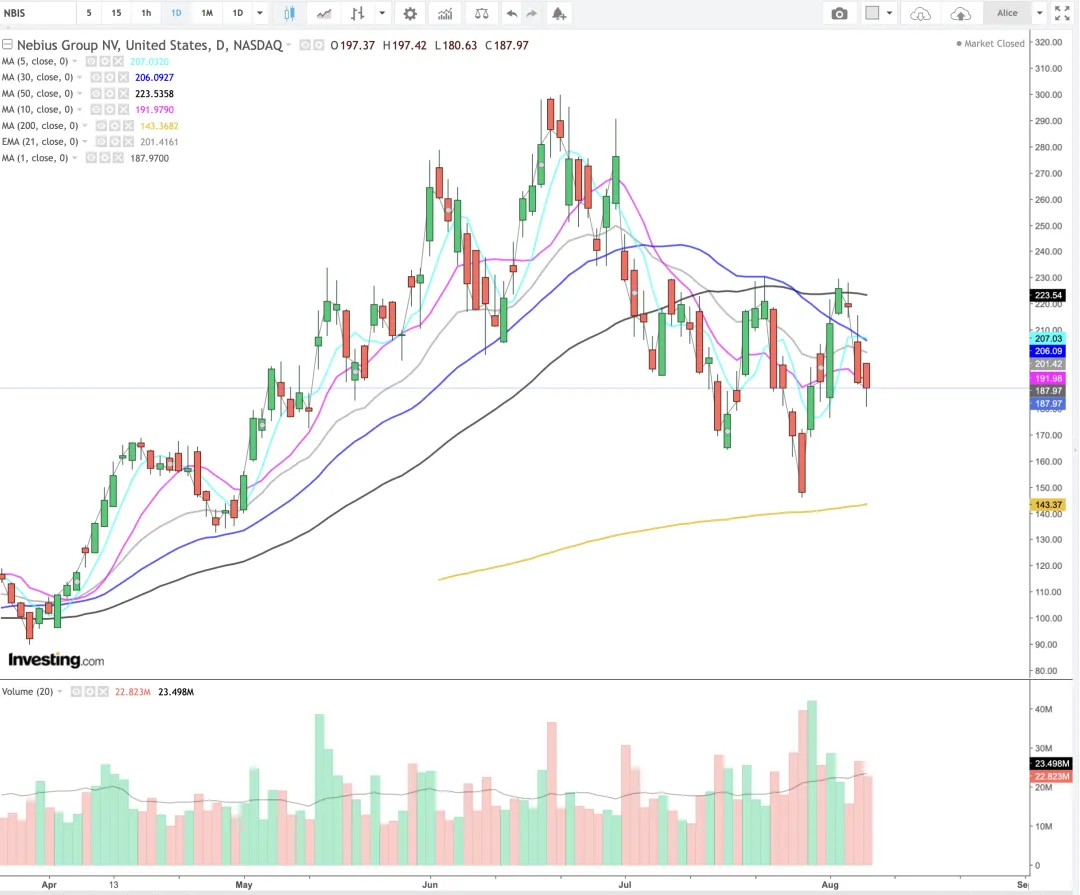Select candlestick chart type icon
1080x895 pixels.
289,13
